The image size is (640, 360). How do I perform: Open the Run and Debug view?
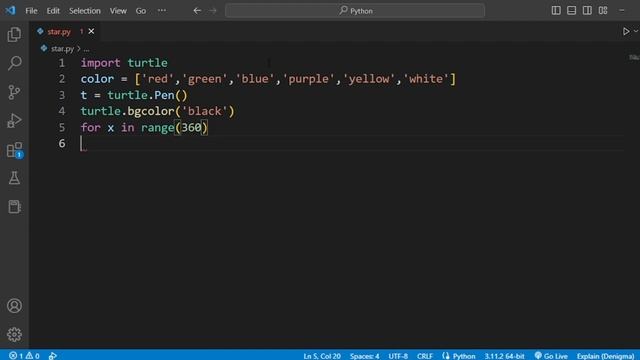point(14,121)
